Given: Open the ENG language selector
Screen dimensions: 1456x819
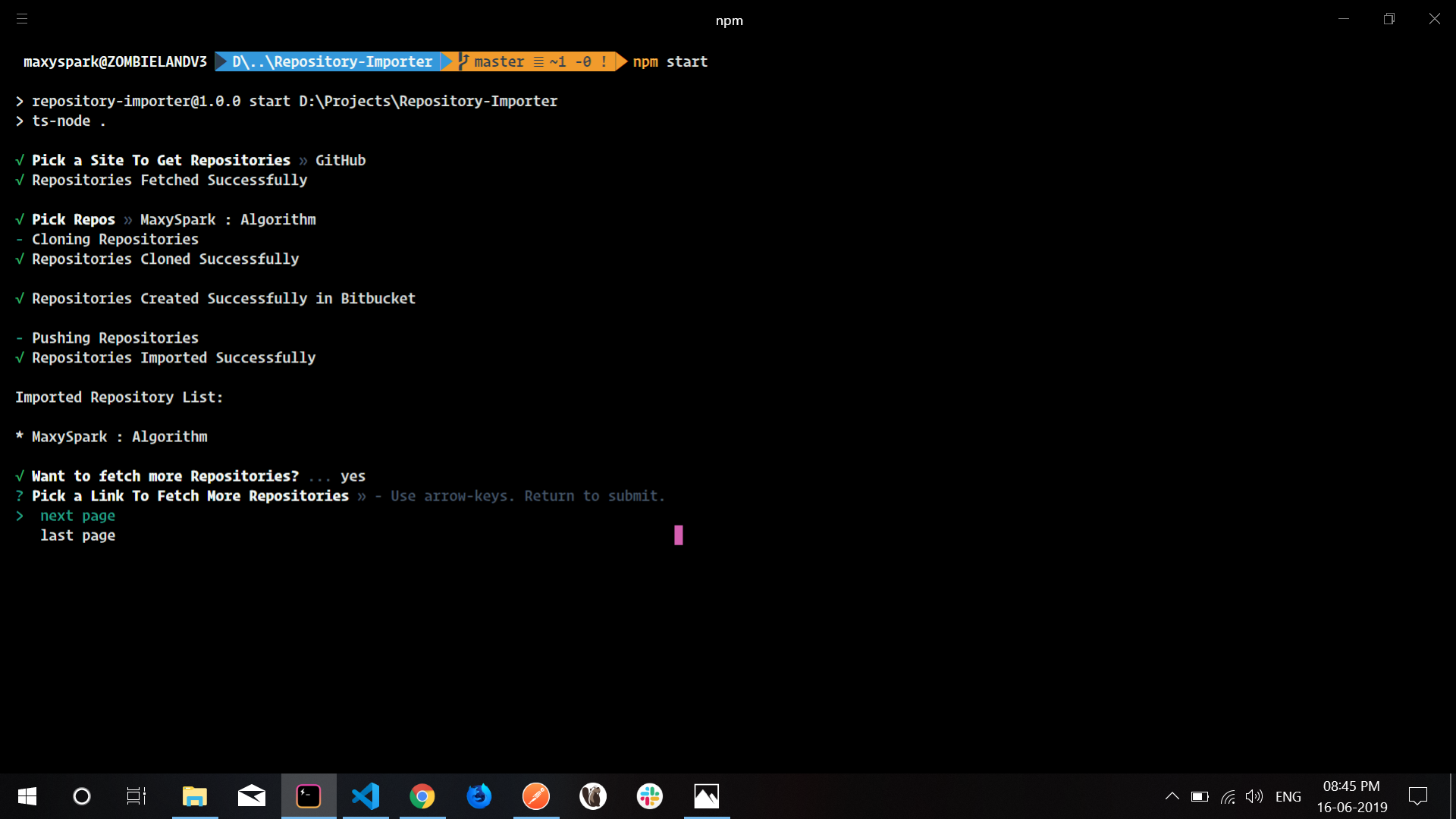Looking at the screenshot, I should 1288,796.
